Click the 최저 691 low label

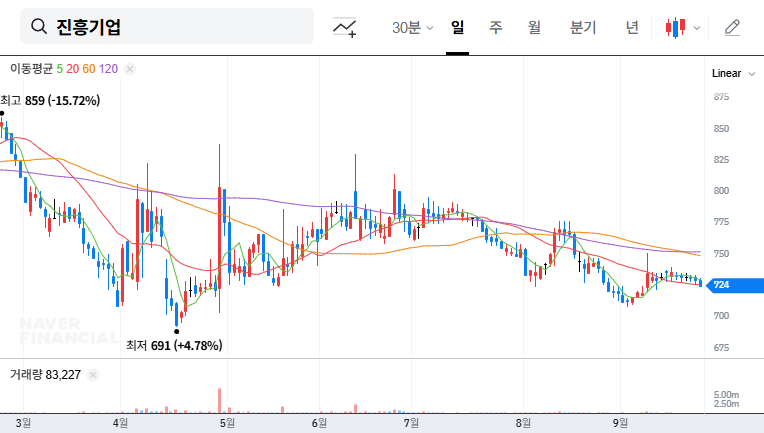[174, 346]
